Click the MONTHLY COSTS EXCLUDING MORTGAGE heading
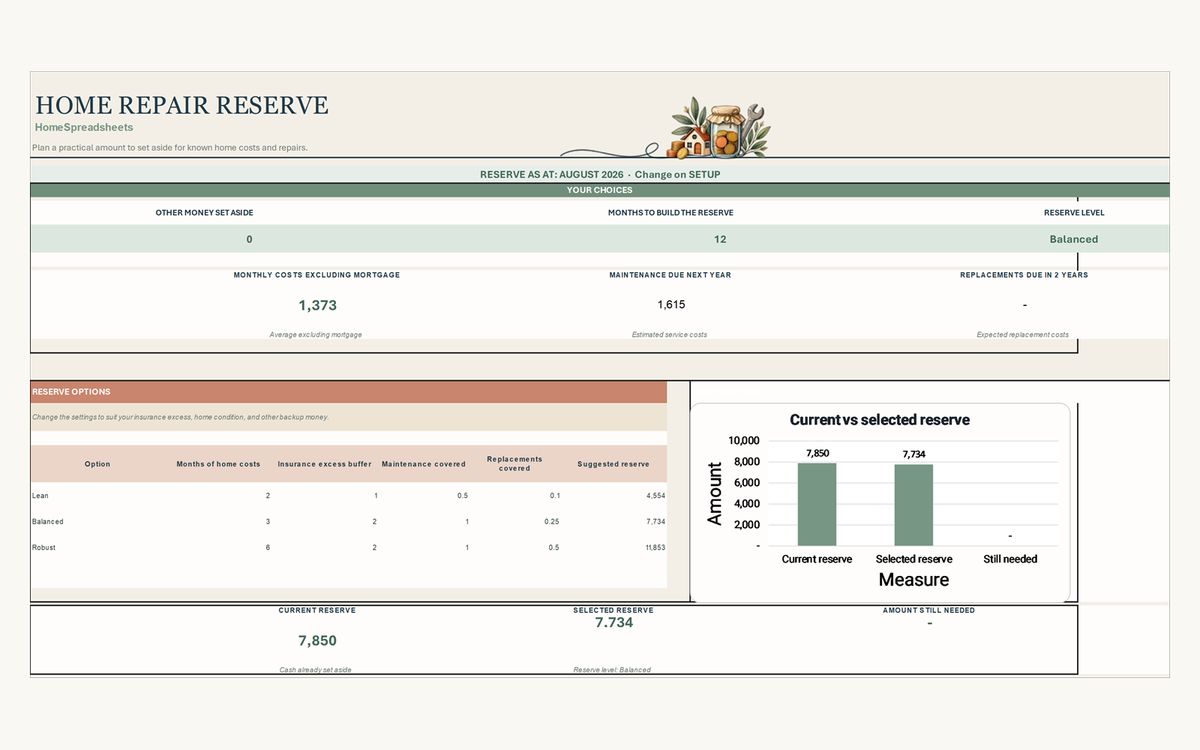The image size is (1200, 750). pos(316,275)
